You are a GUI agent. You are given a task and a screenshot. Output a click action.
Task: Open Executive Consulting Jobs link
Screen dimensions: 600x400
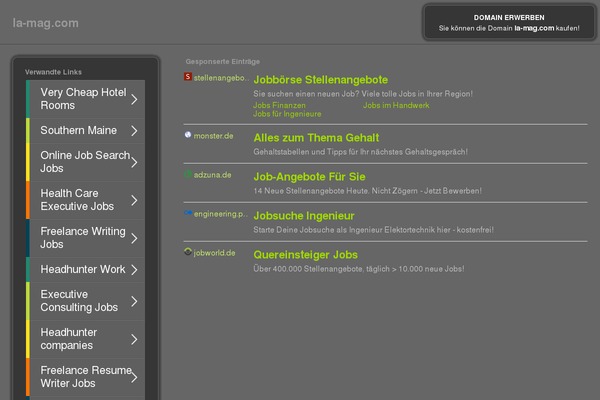[85, 301]
